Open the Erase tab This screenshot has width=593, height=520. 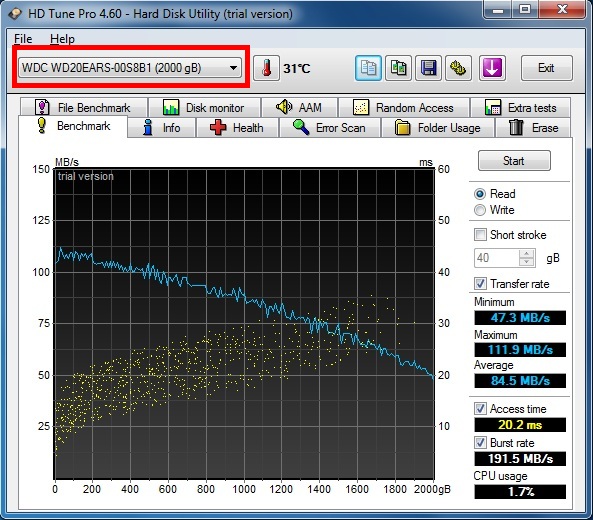tap(533, 128)
